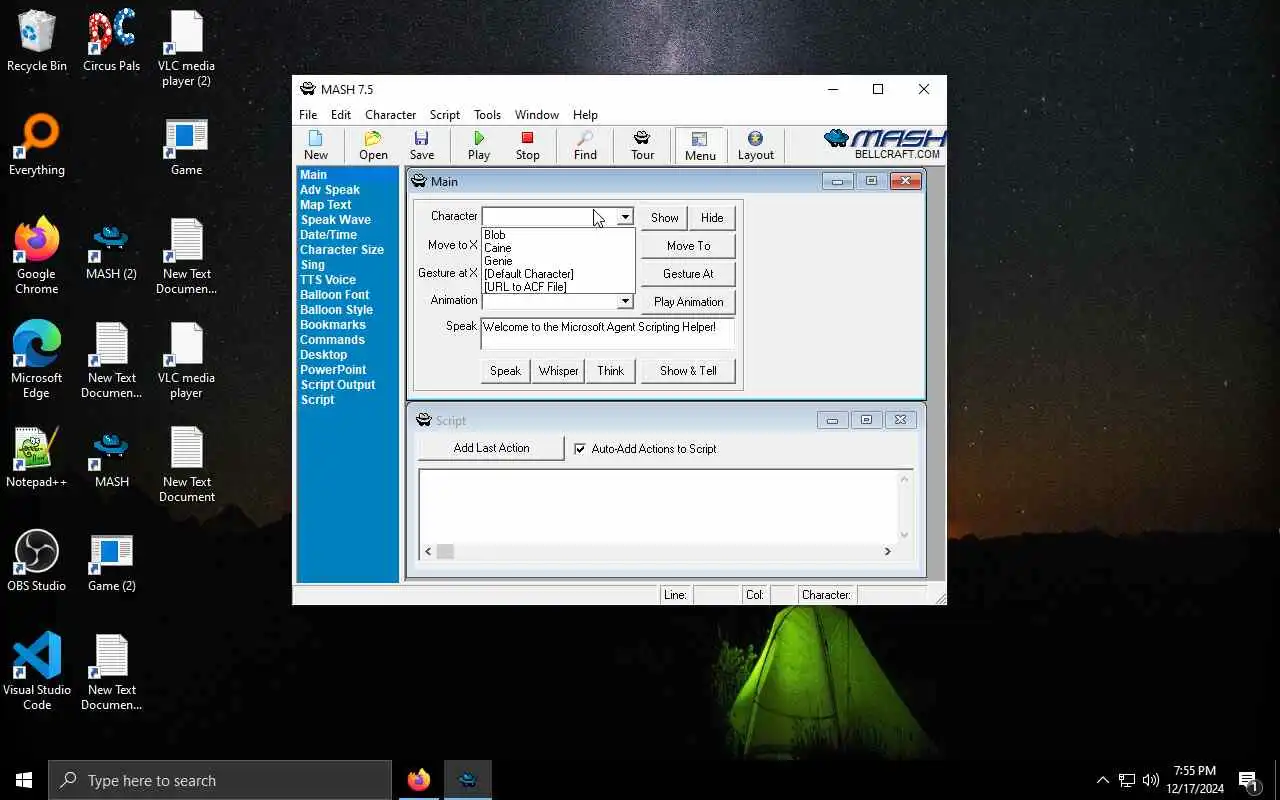
Task: Click the Hide character button
Action: point(712,218)
